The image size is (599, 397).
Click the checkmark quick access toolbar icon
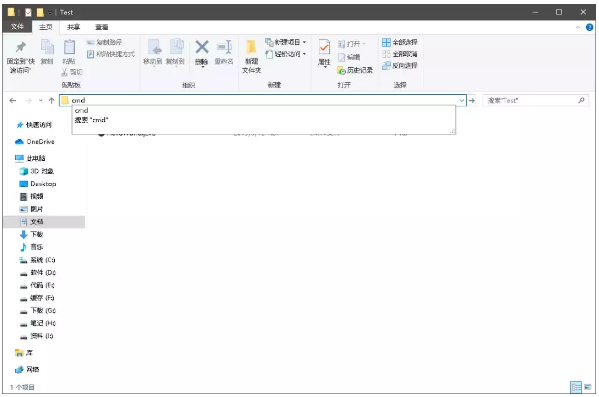click(28, 12)
